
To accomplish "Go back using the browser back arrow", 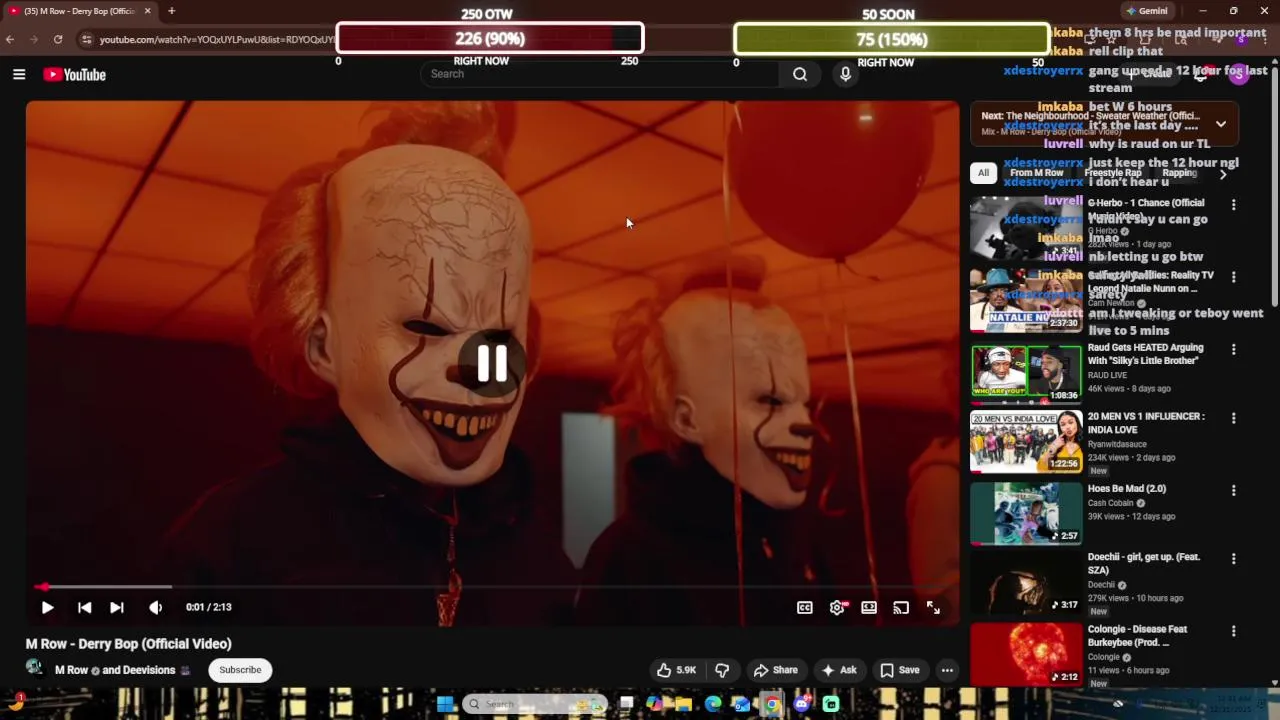I will pos(10,39).
